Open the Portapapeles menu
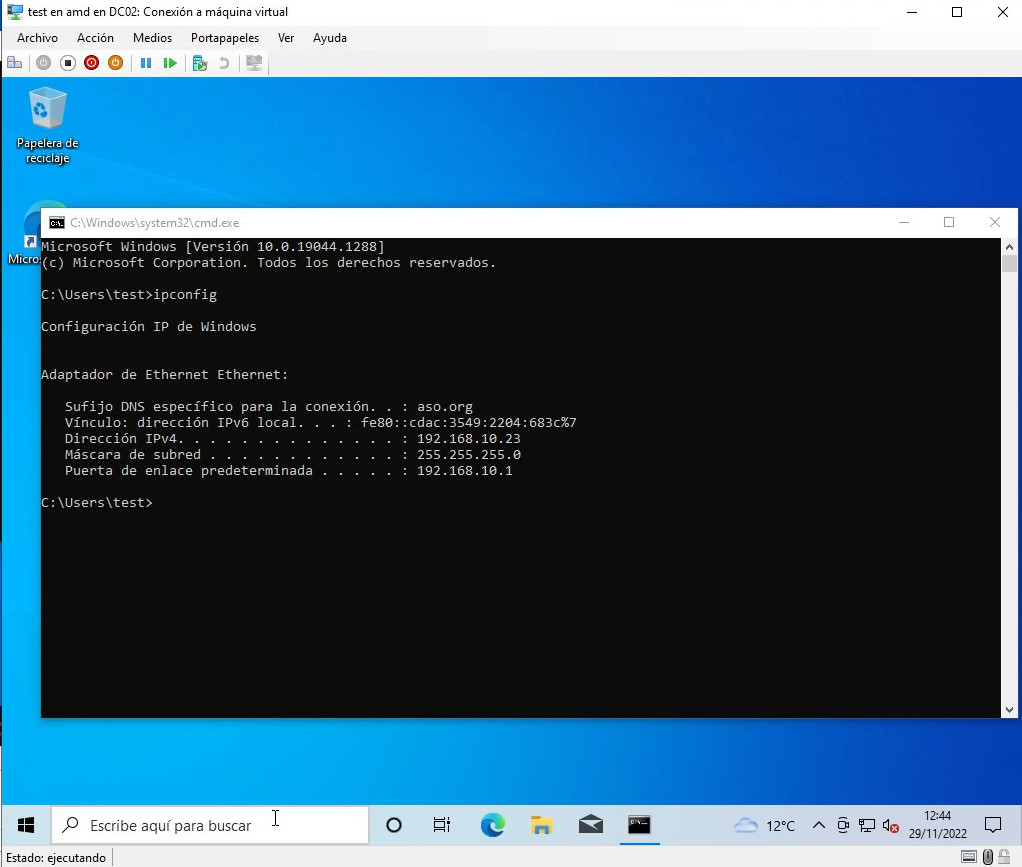The image size is (1022, 867). (225, 38)
